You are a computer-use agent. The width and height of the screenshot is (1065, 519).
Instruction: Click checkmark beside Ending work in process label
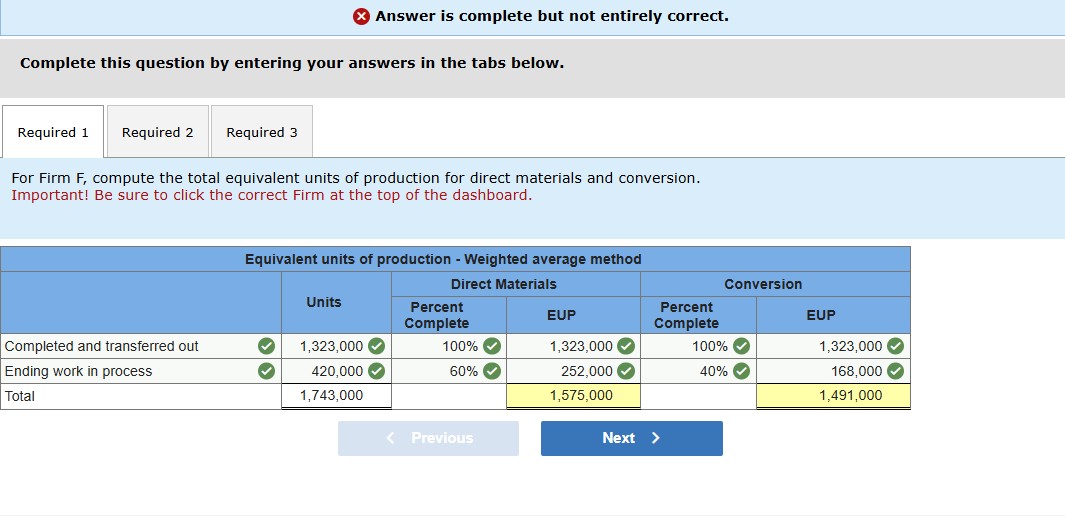[267, 372]
